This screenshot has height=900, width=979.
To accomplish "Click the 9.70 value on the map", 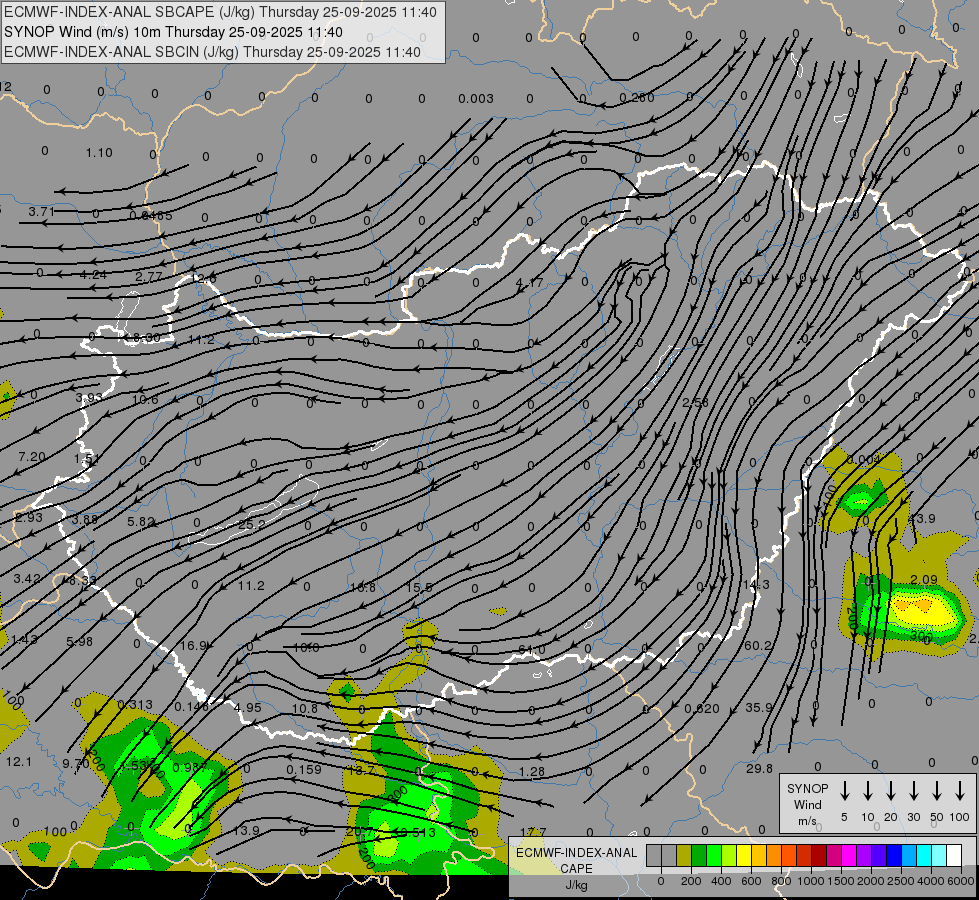I will pos(76,763).
